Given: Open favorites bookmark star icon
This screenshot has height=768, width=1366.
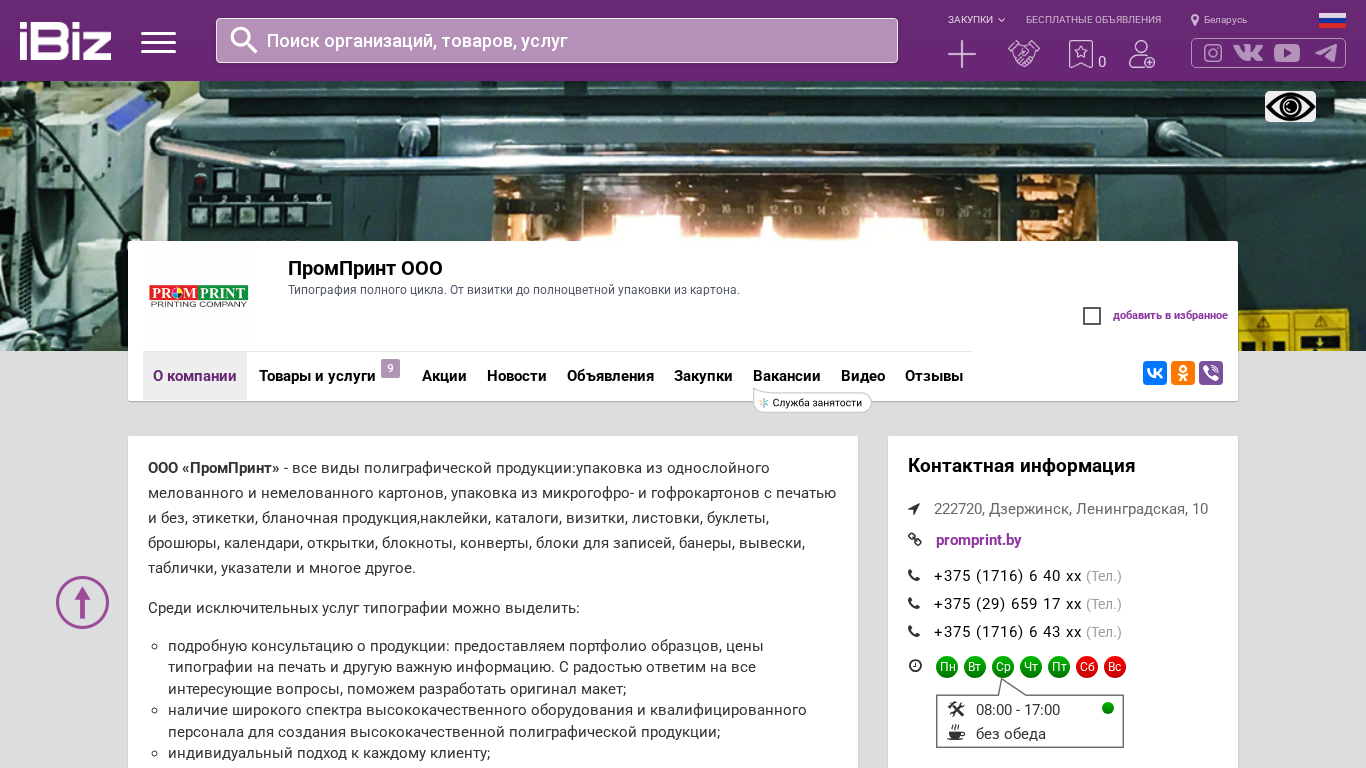Looking at the screenshot, I should (x=1081, y=54).
